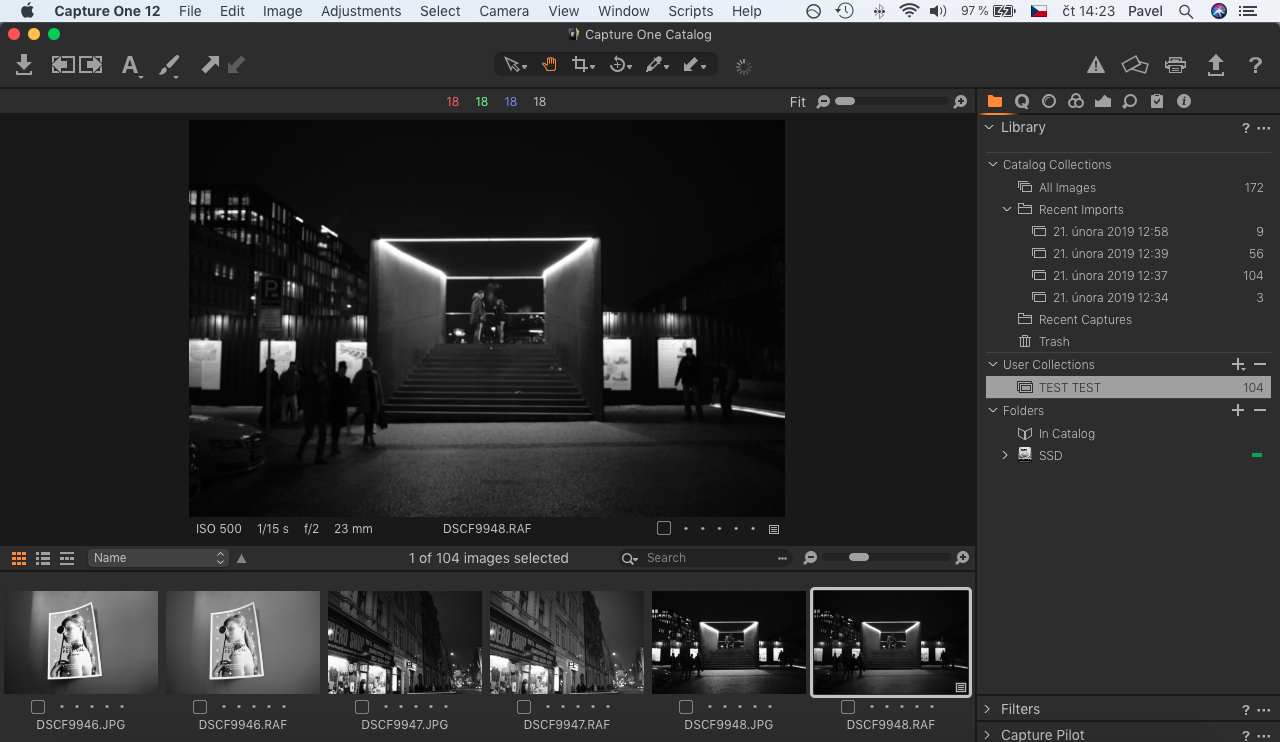
Task: Tick the checkbox under DSCF9947.RAF
Action: click(x=524, y=707)
